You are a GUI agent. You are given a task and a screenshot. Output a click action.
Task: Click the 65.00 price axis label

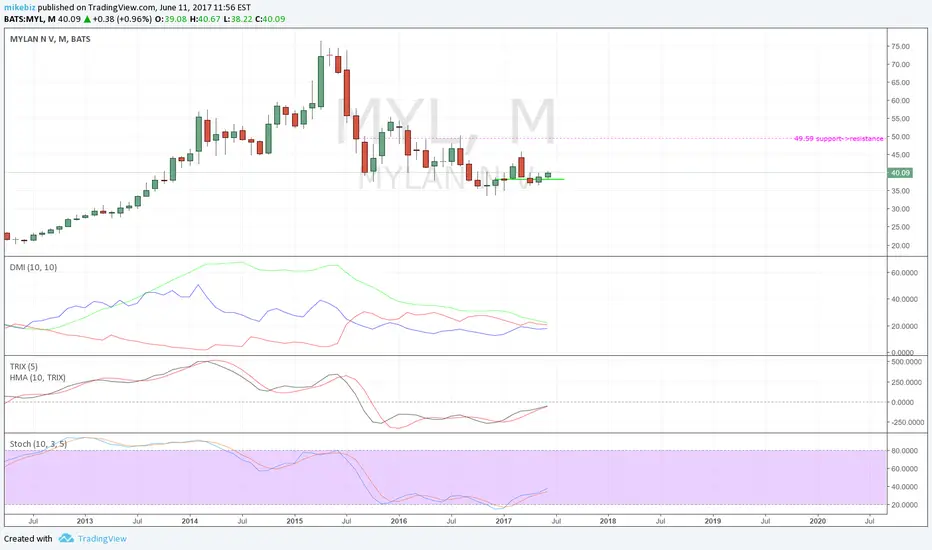900,83
